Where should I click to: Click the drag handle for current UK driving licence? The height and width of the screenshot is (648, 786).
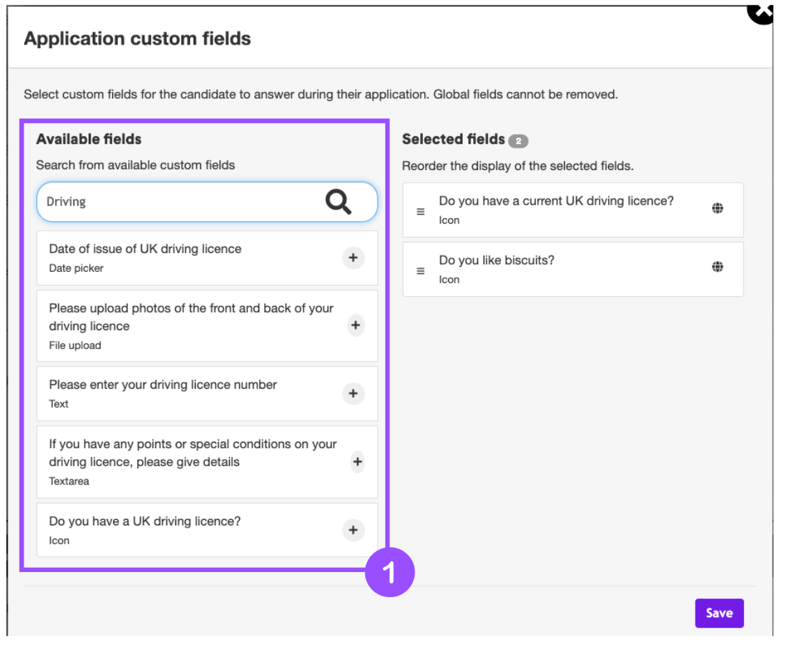(420, 211)
